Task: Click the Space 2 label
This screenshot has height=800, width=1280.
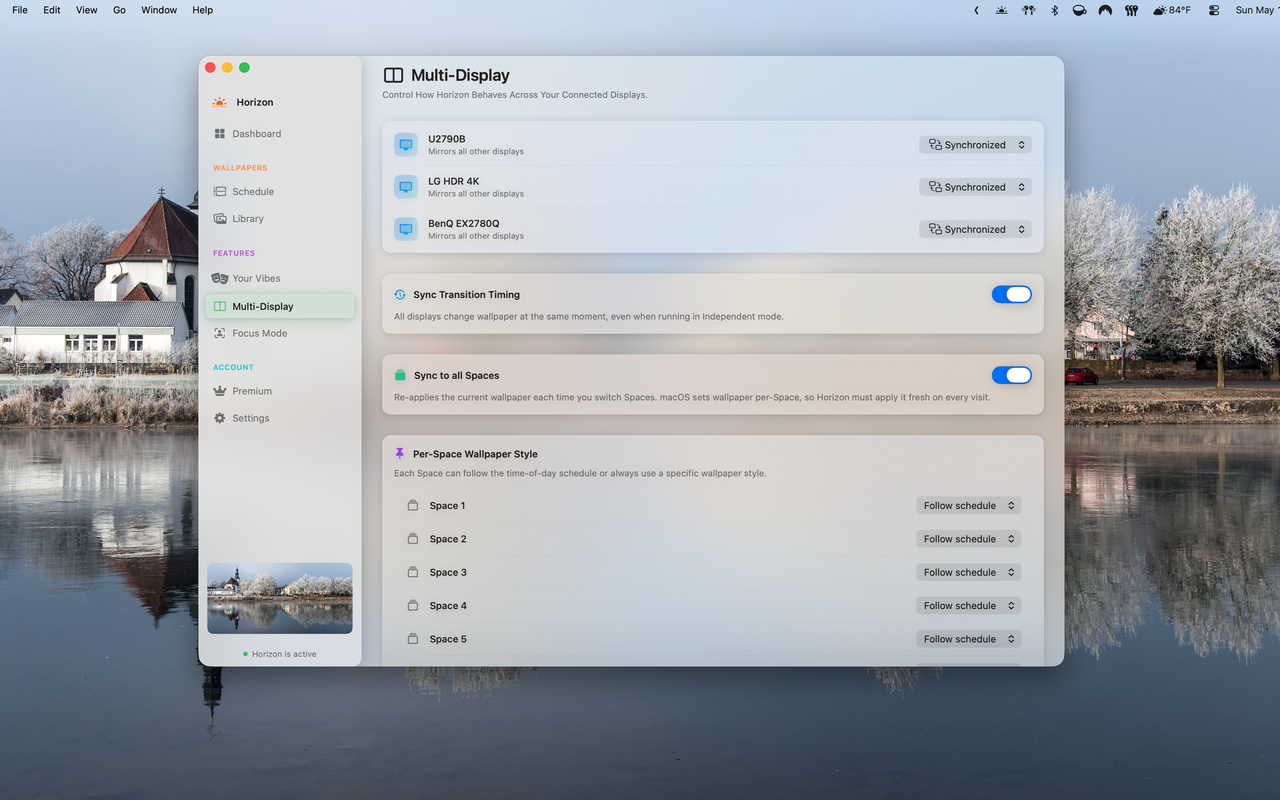Action: pyautogui.click(x=448, y=539)
